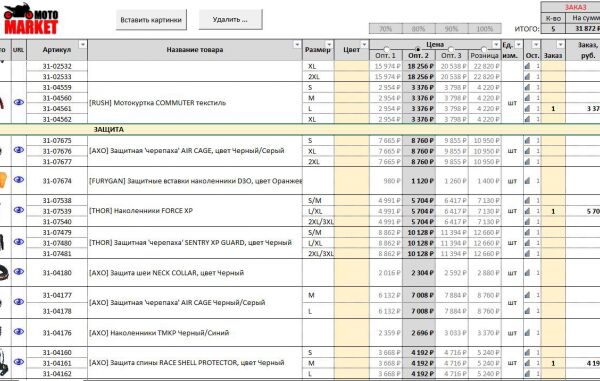Click stock bar icon in row 31-02532
This screenshot has height=381, width=600.
[527, 66]
